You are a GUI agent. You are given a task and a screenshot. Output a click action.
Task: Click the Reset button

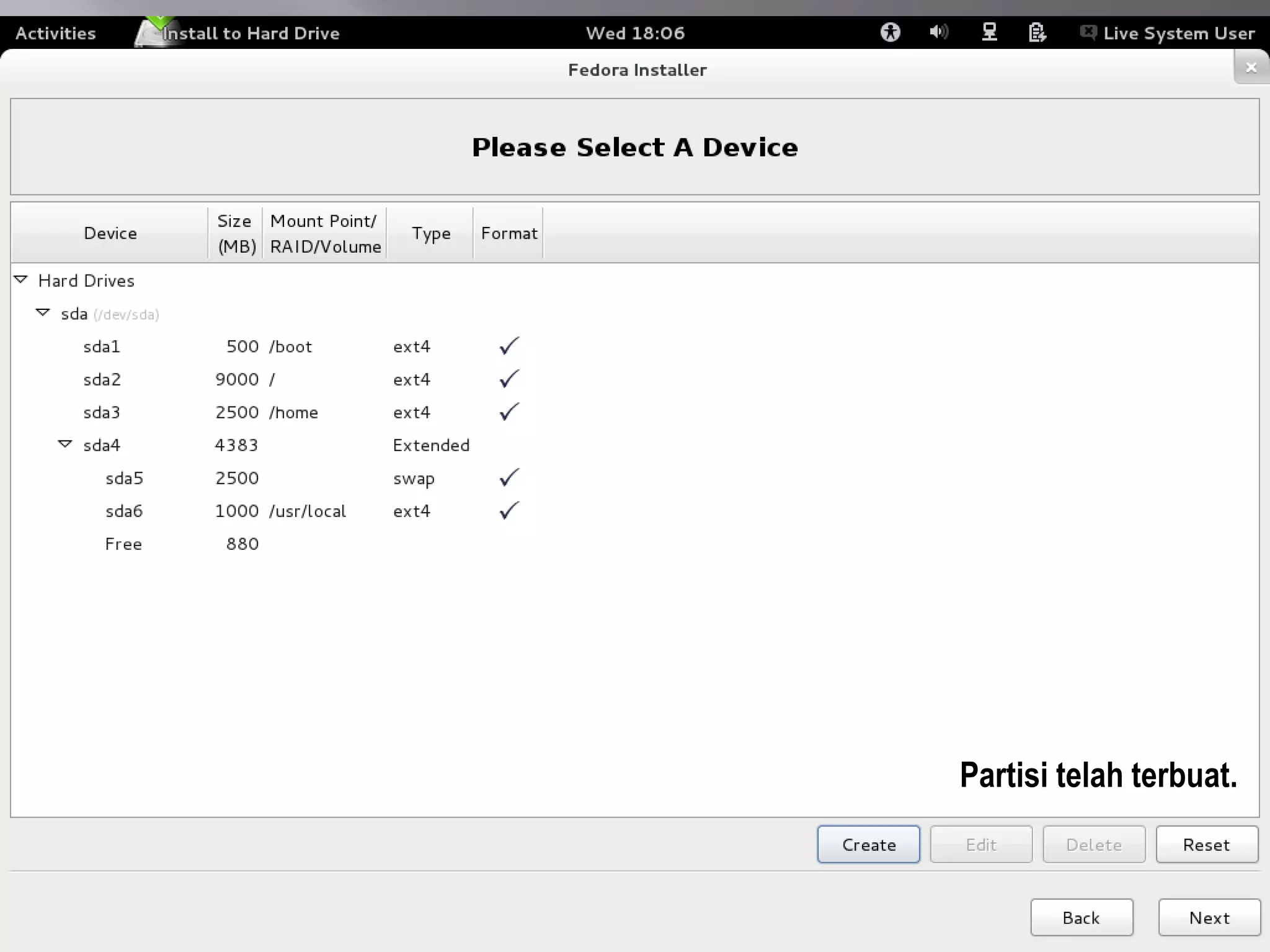click(1206, 844)
